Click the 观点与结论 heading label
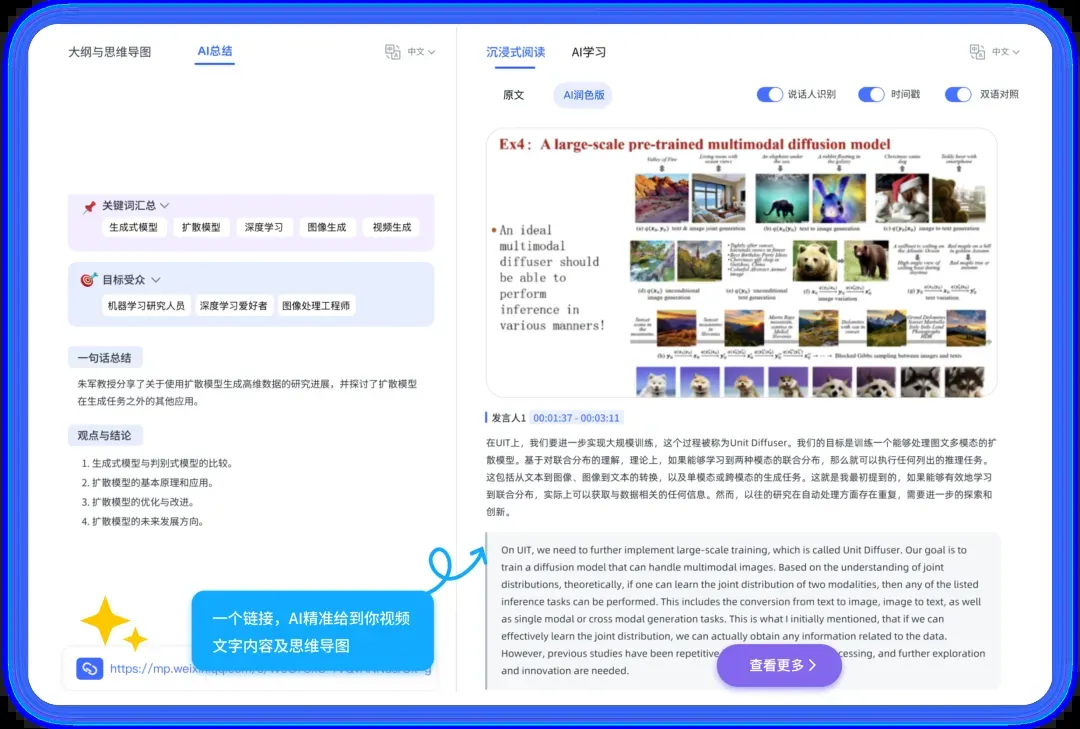The height and width of the screenshot is (729, 1080). point(105,435)
